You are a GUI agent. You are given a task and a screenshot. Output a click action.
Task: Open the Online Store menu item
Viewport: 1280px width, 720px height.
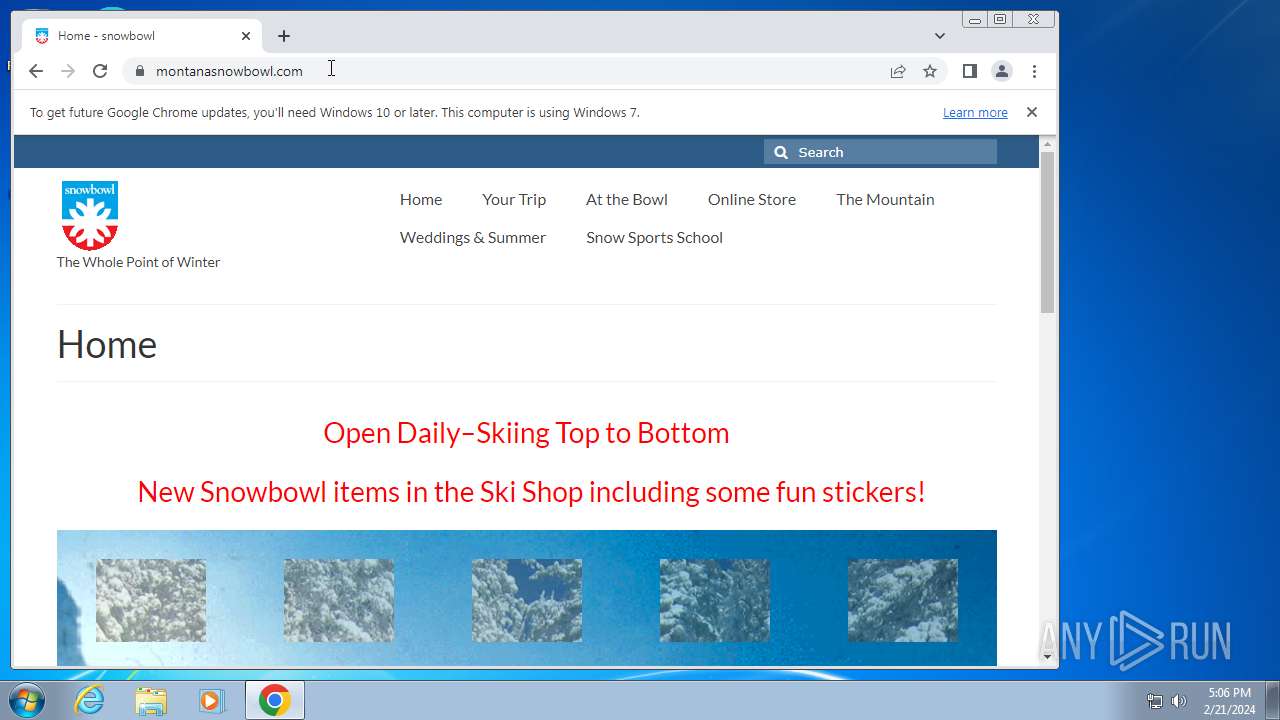point(752,199)
